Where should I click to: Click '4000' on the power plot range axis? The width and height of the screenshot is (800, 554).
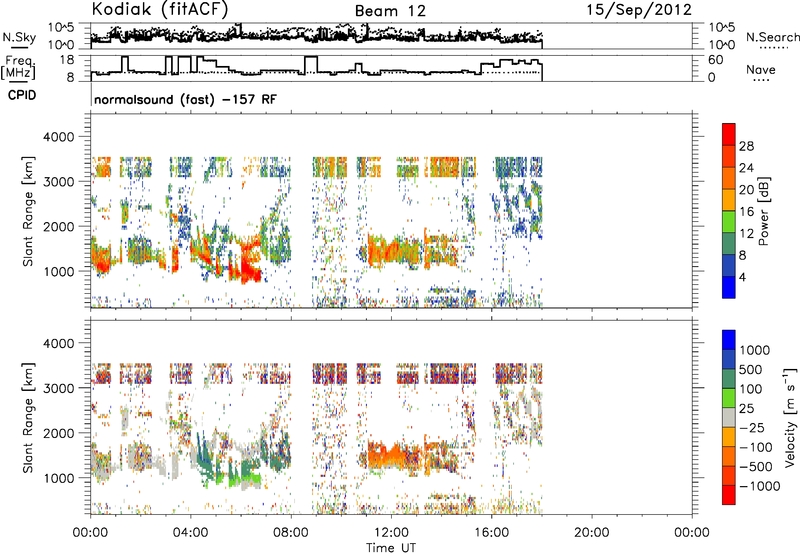click(58, 137)
